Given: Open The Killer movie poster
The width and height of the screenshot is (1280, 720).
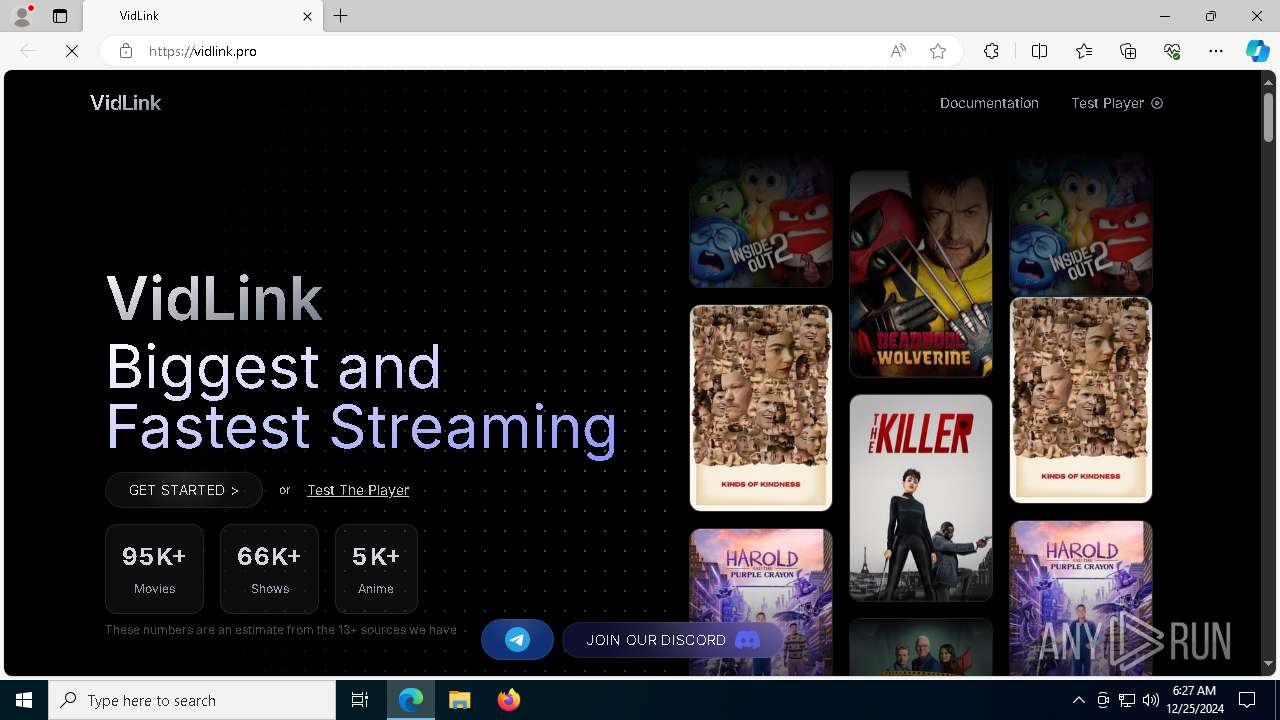Looking at the screenshot, I should pyautogui.click(x=921, y=497).
